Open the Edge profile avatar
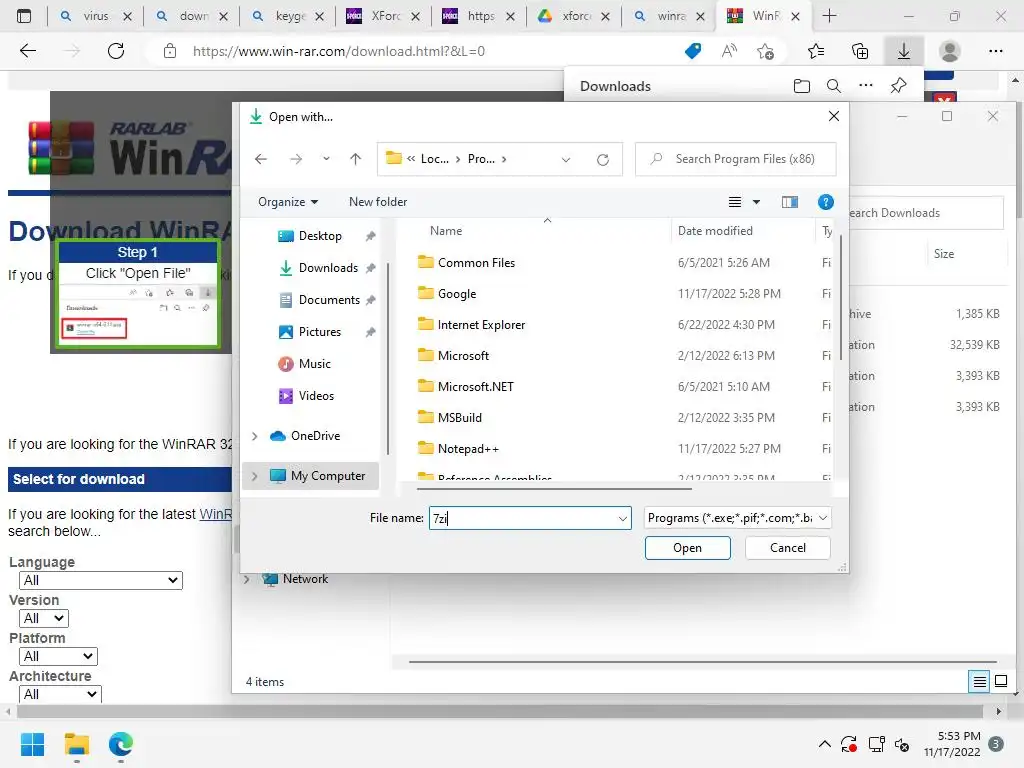This screenshot has height=768, width=1024. click(950, 51)
